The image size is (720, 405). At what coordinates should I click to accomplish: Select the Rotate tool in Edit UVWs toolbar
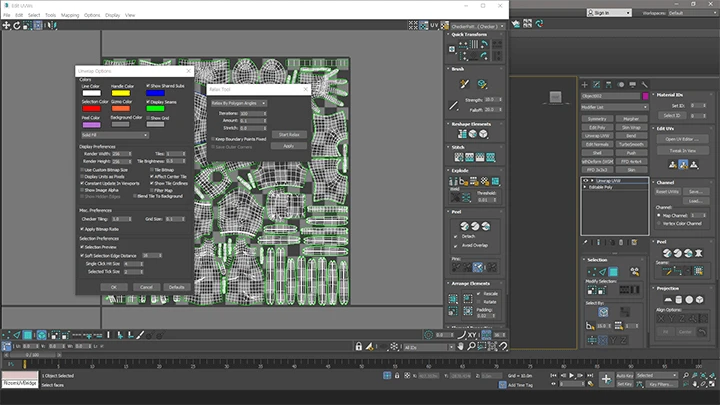coord(17,26)
